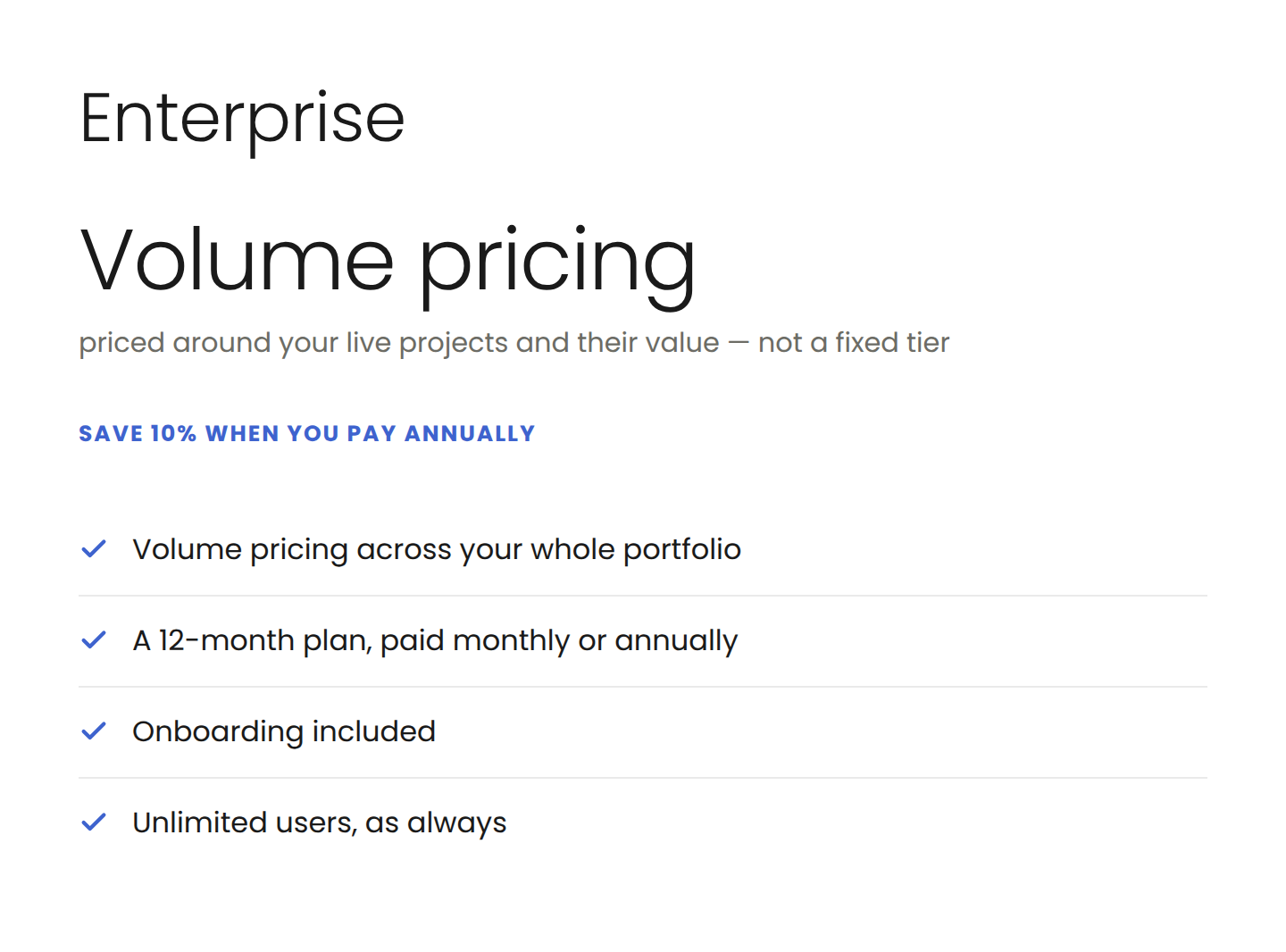
Task: Click the divider below Onboarding included row
Action: (x=643, y=778)
